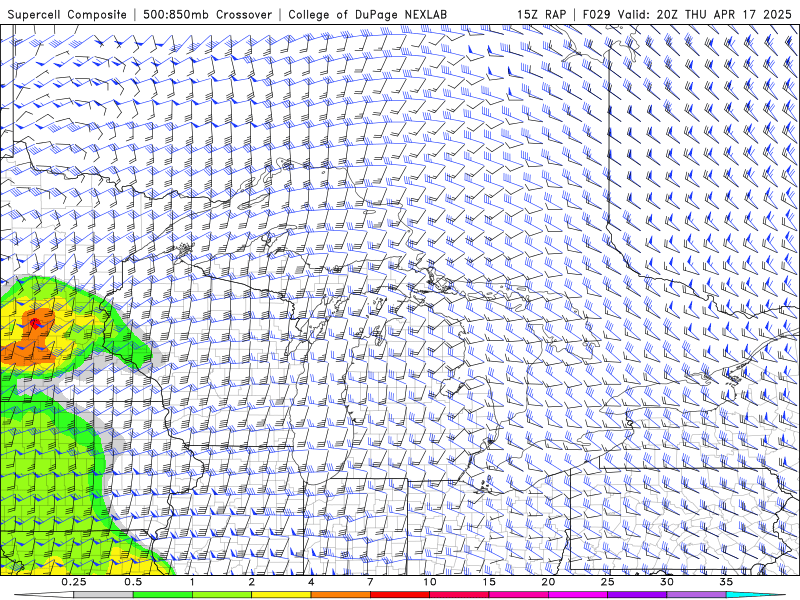Click the legend label '15'

489,582
